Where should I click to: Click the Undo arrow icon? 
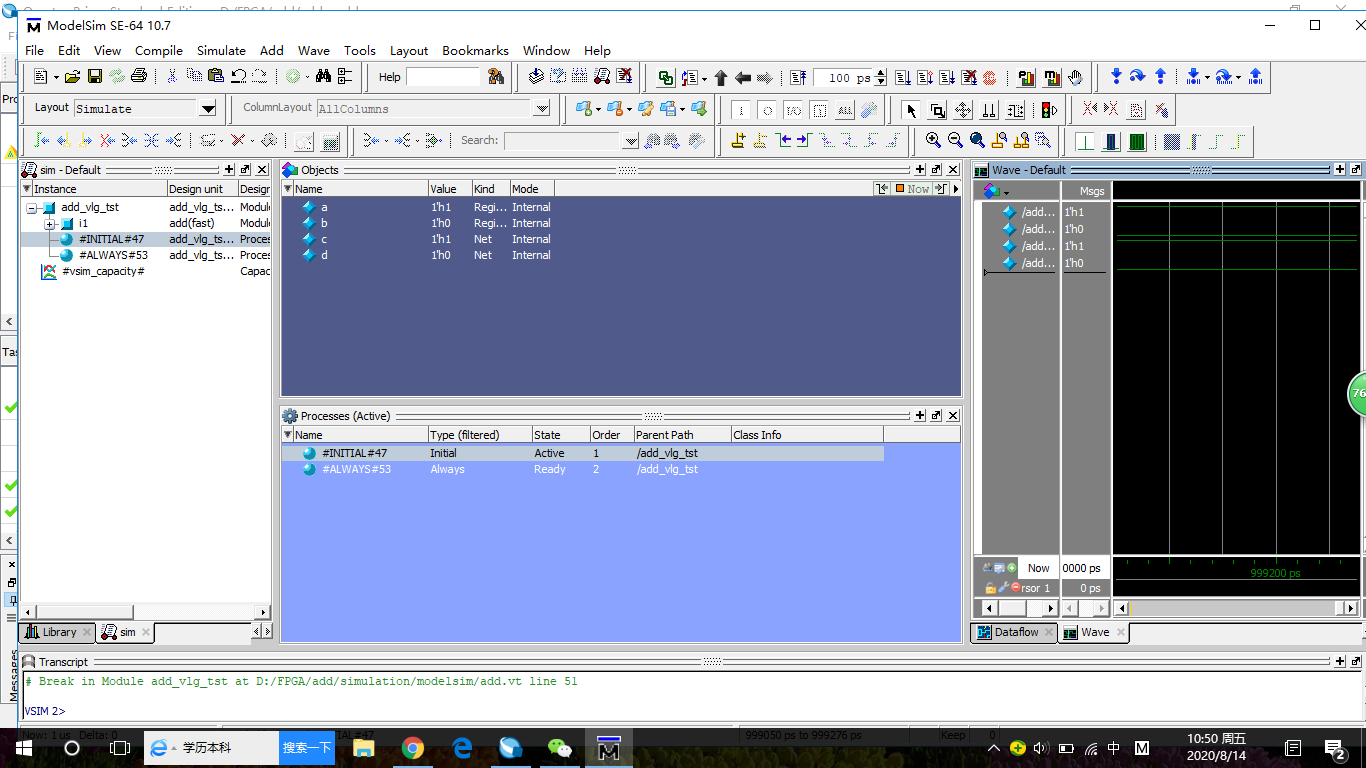238,77
